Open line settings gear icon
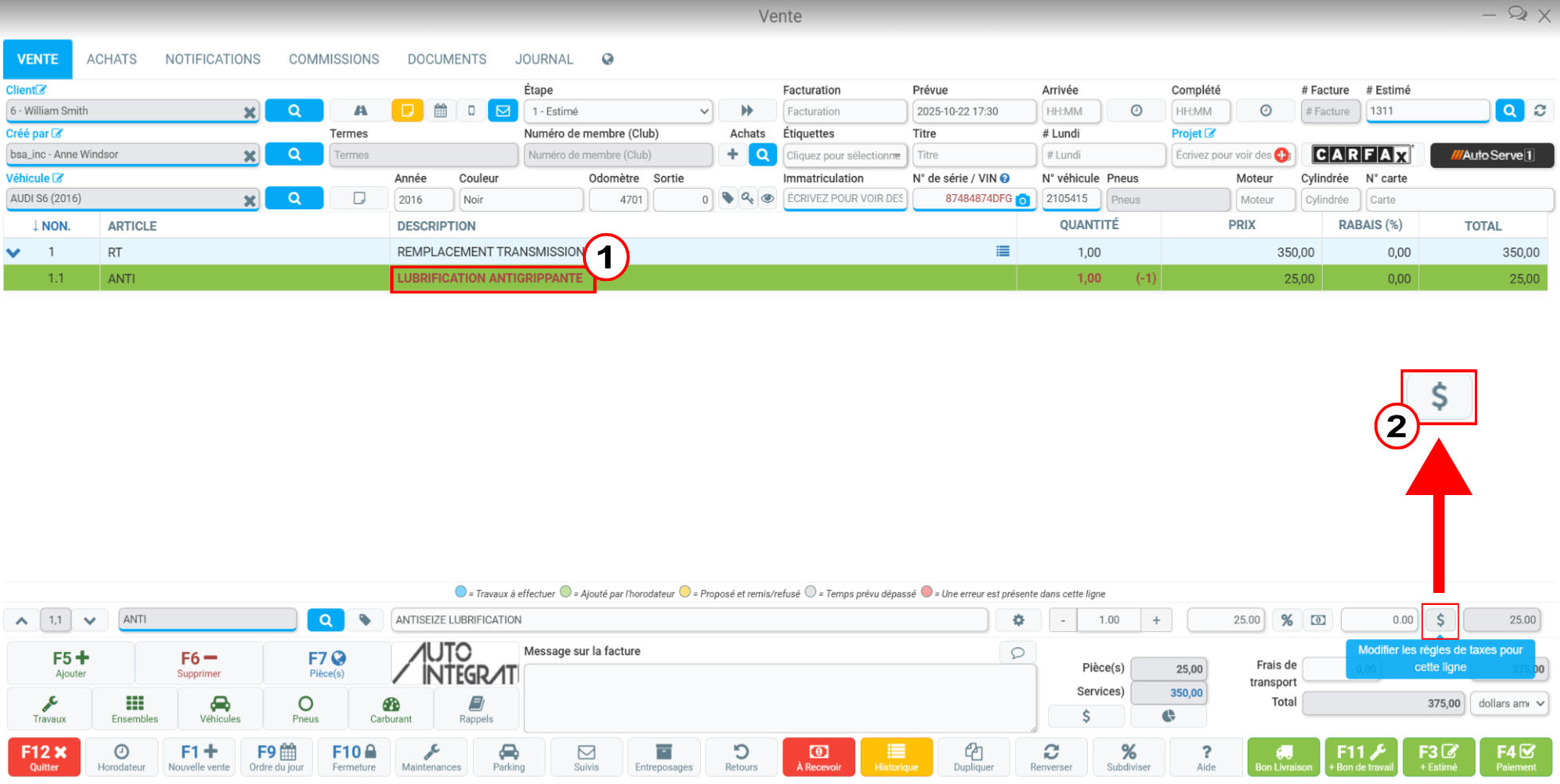This screenshot has height=784, width=1560. click(x=1018, y=620)
